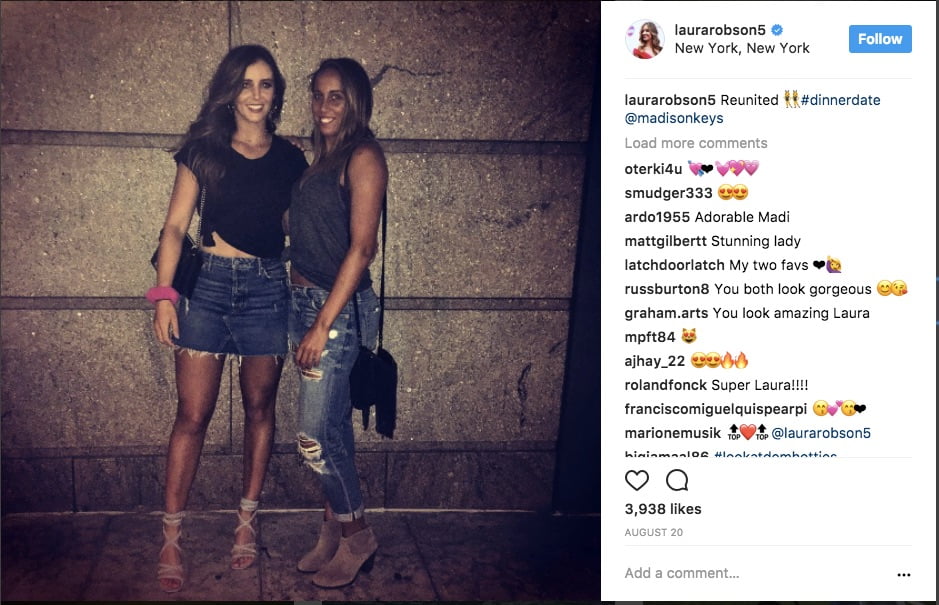Open commenter oterki4u's profile
This screenshot has width=939, height=605.
pyautogui.click(x=653, y=169)
